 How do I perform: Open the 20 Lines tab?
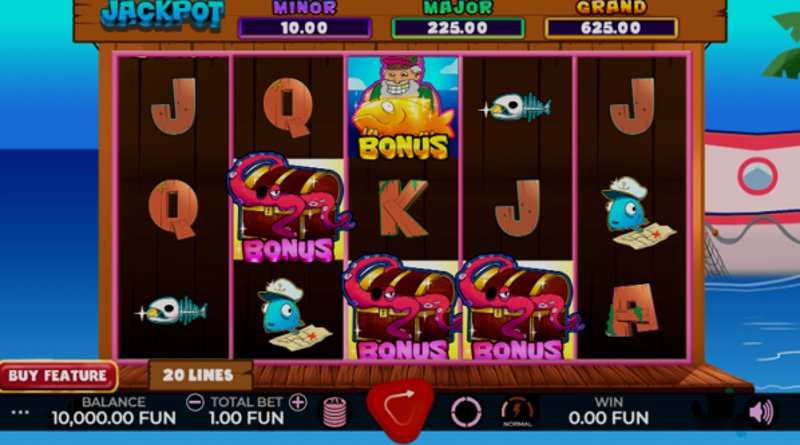click(198, 375)
